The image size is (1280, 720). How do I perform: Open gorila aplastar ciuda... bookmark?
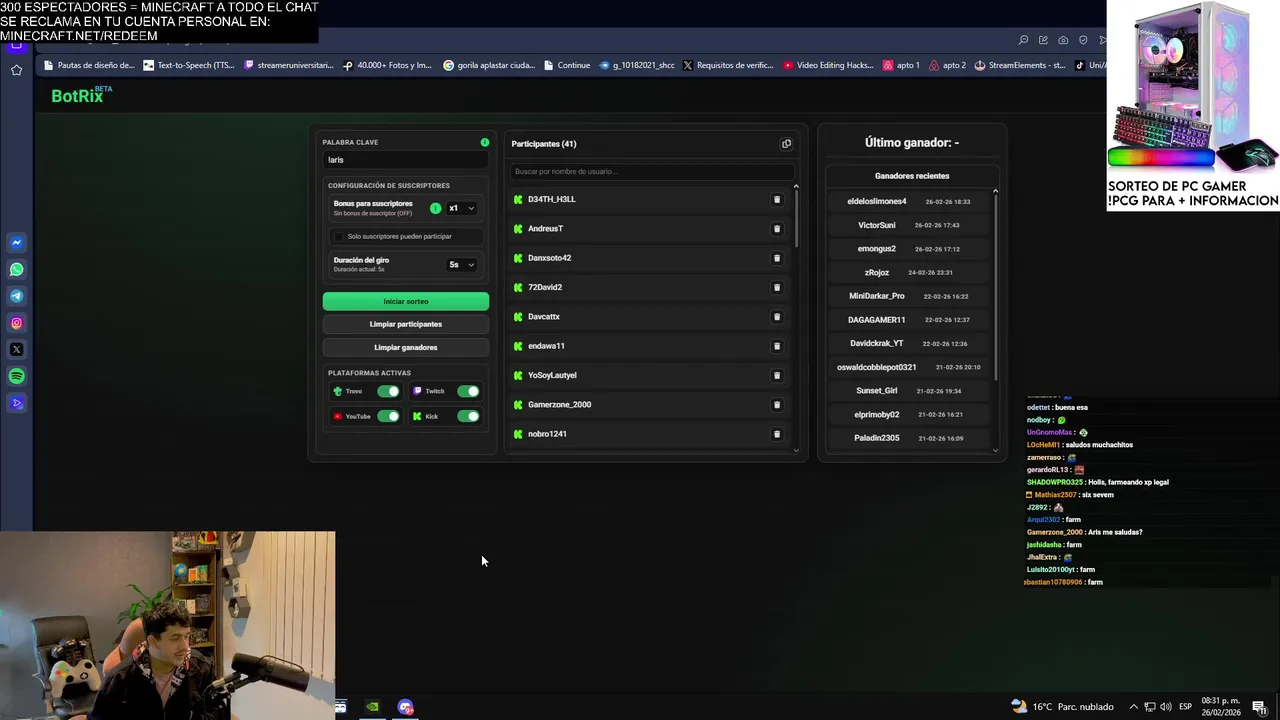pos(488,65)
